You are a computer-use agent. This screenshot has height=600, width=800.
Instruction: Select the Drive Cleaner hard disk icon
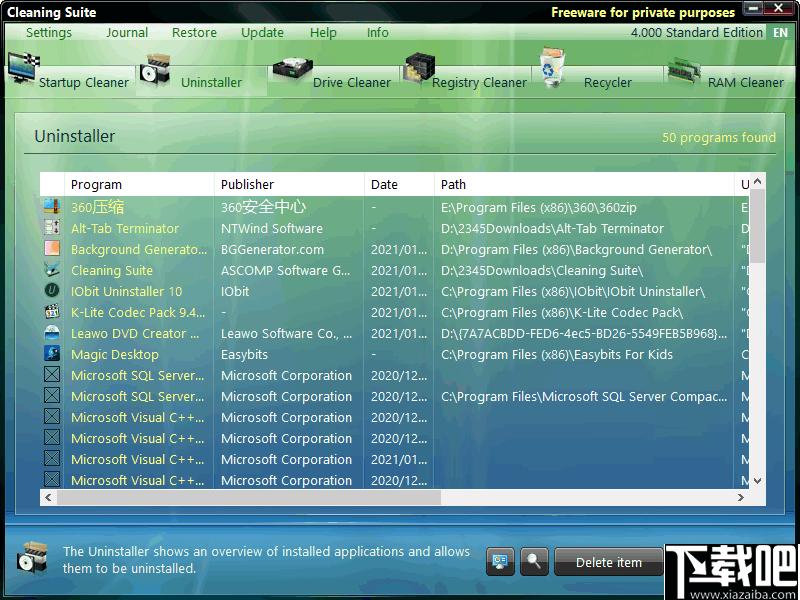292,69
